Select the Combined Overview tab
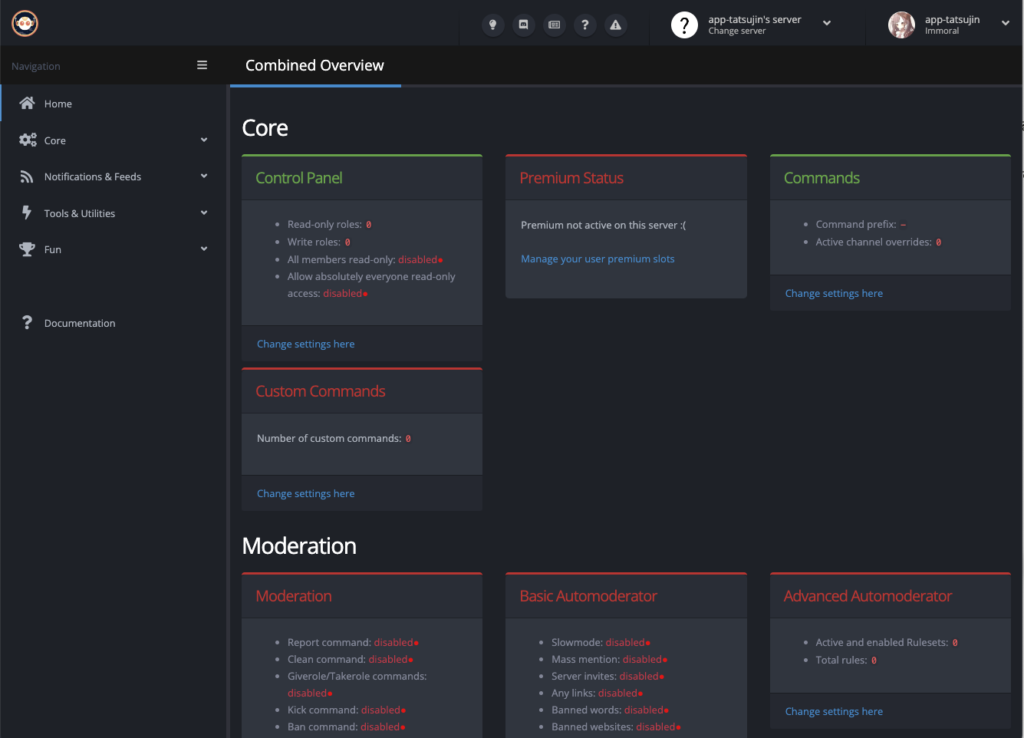 (x=315, y=66)
